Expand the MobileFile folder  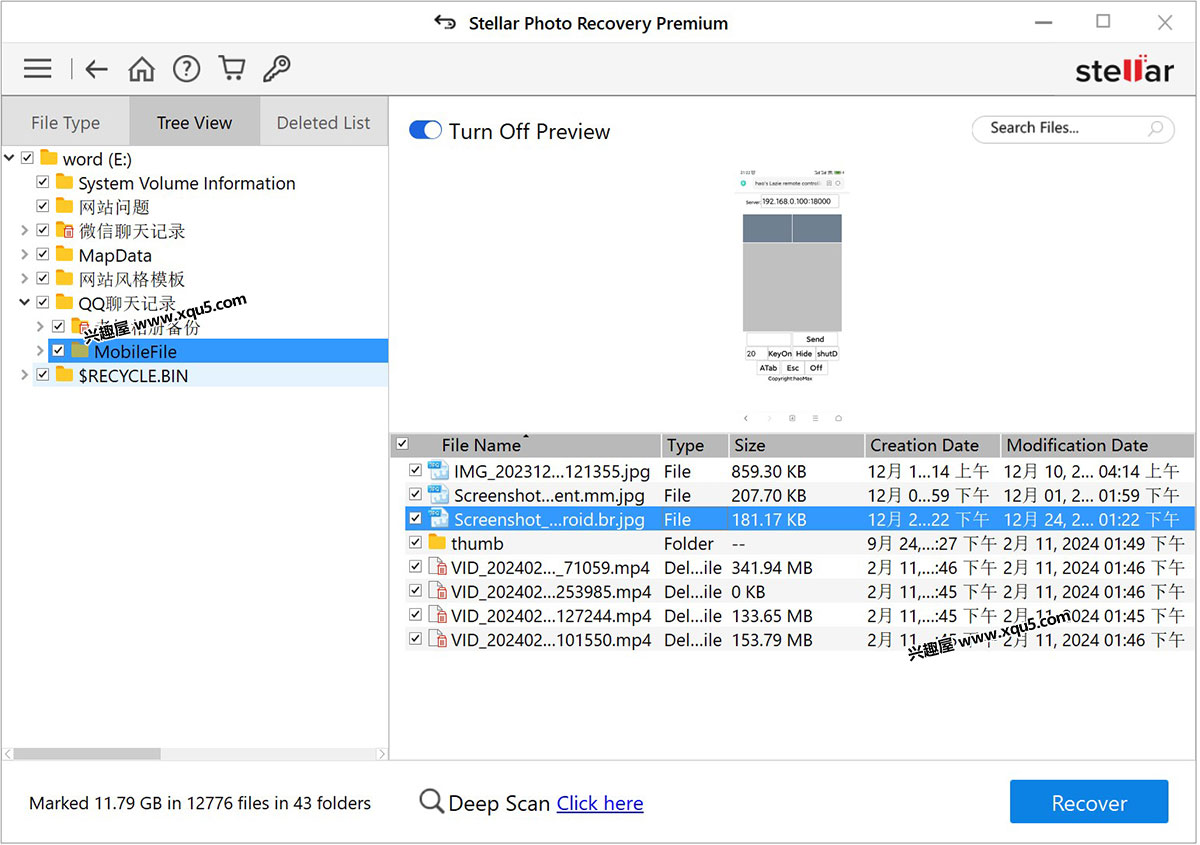pyautogui.click(x=40, y=351)
